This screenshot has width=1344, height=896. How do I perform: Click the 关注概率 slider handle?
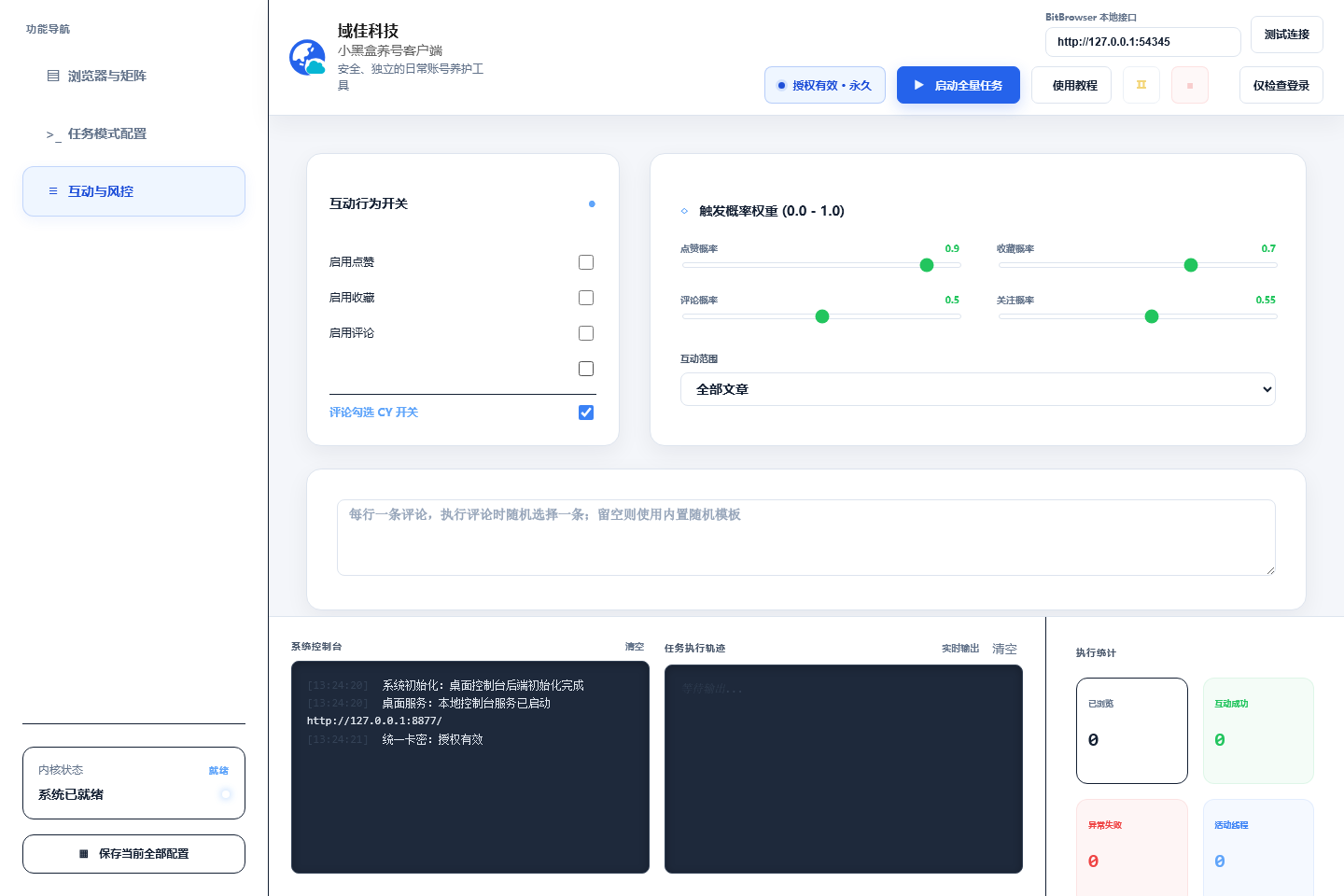(x=1152, y=316)
